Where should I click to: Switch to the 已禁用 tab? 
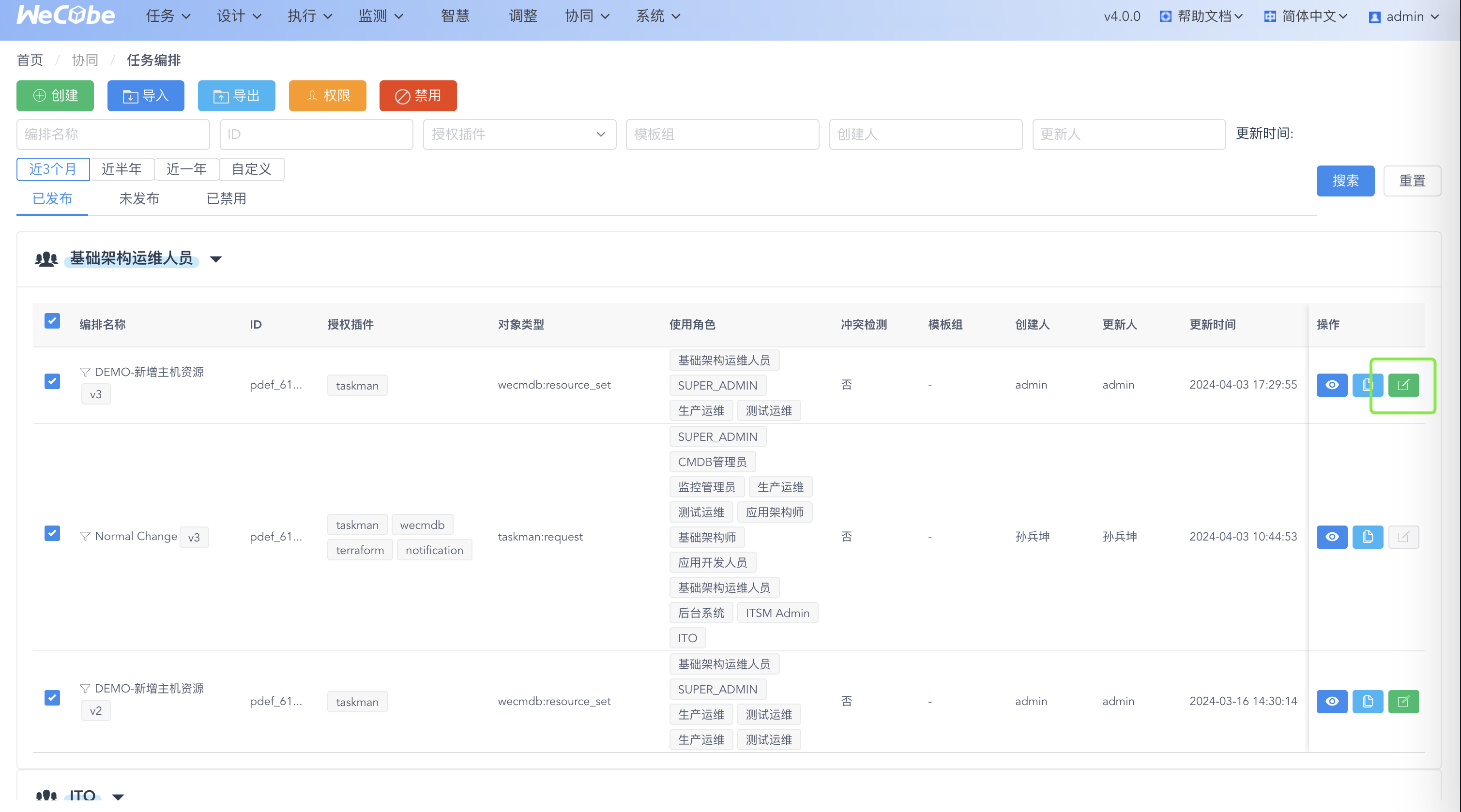pos(226,198)
